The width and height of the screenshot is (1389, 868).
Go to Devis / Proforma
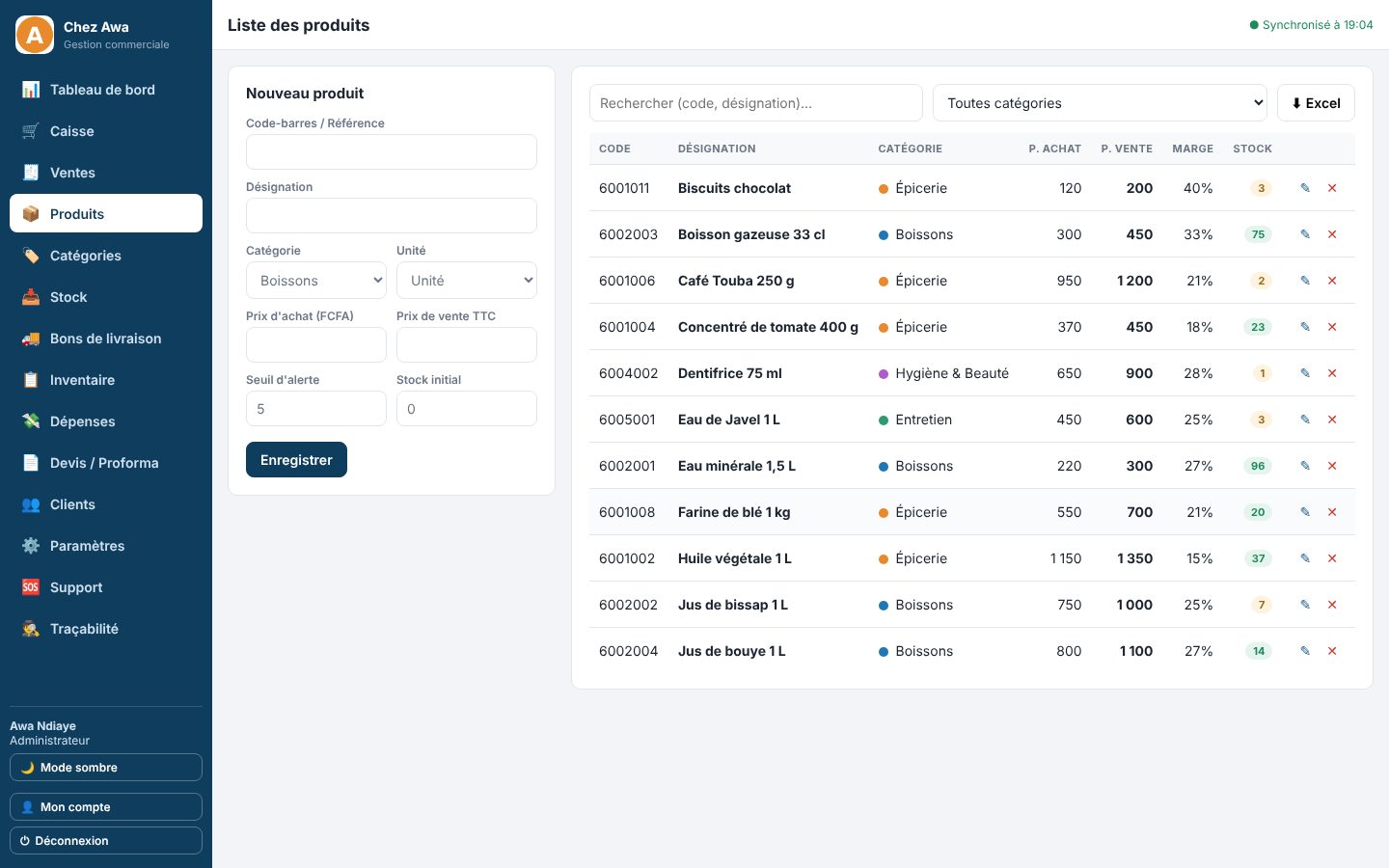[x=106, y=463]
